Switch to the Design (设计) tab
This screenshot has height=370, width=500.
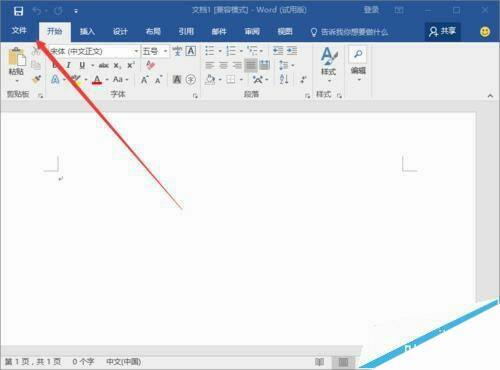click(120, 32)
